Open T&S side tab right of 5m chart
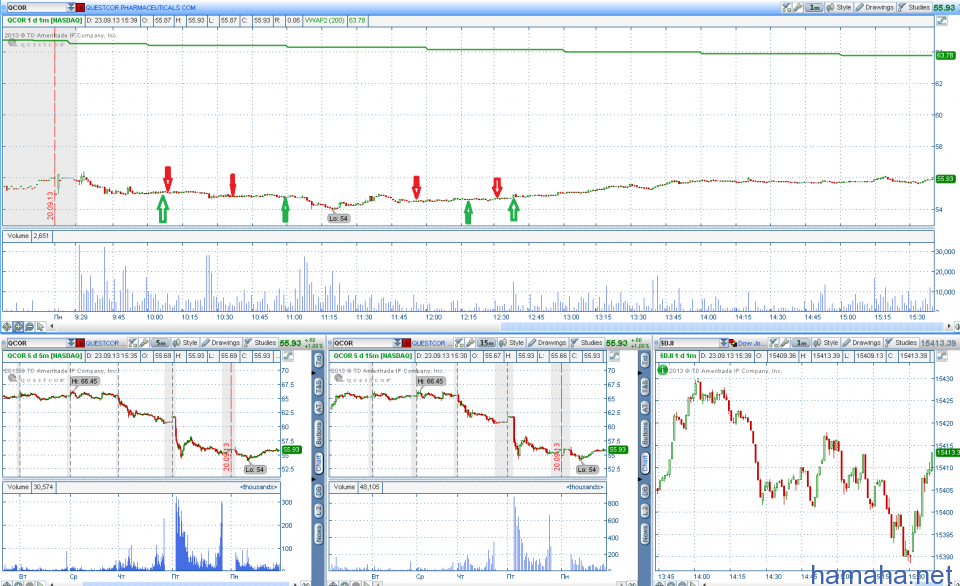Screen dimensions: 960x586 (319, 386)
